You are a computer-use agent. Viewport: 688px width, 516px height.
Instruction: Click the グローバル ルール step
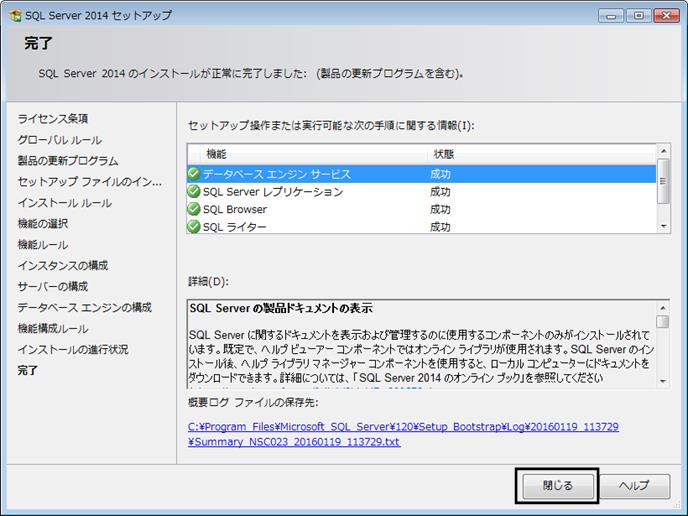pos(60,140)
